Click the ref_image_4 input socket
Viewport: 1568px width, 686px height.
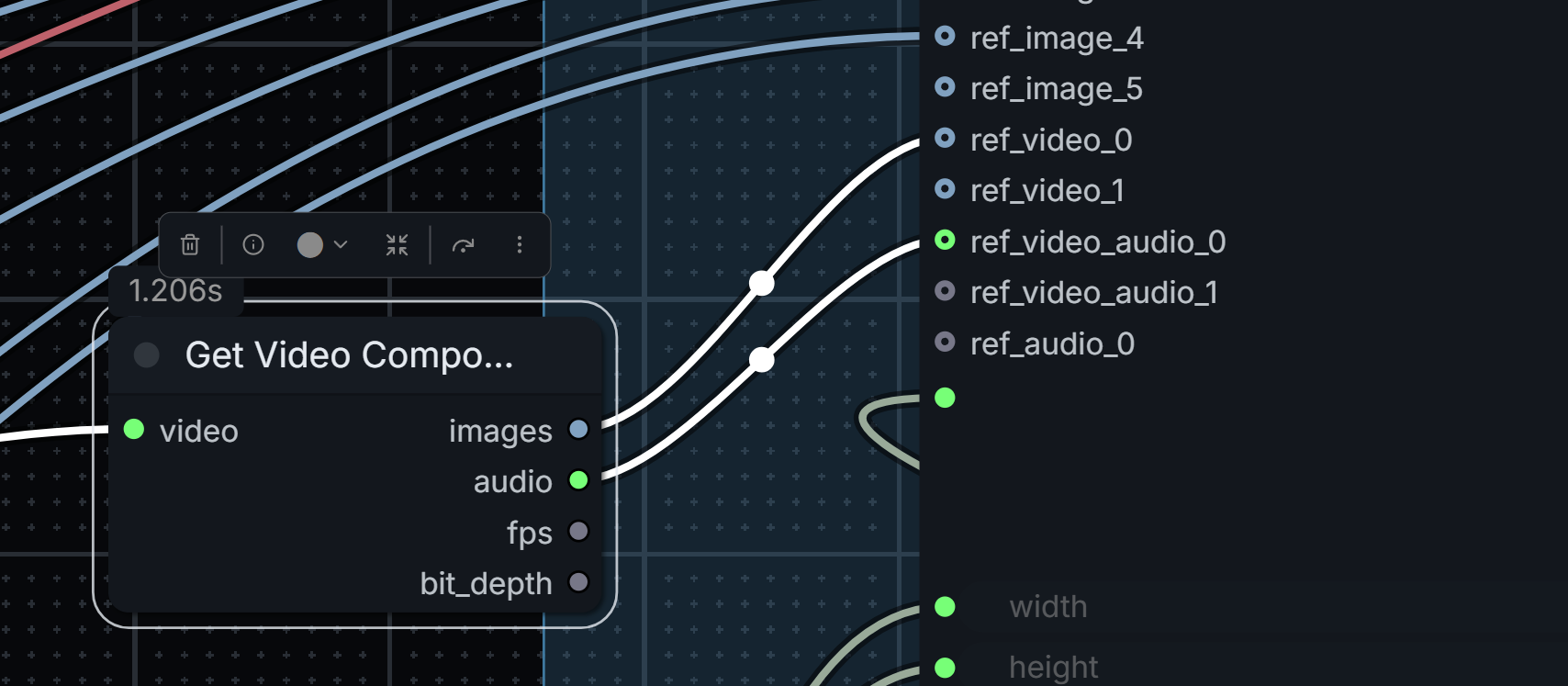pos(945,36)
